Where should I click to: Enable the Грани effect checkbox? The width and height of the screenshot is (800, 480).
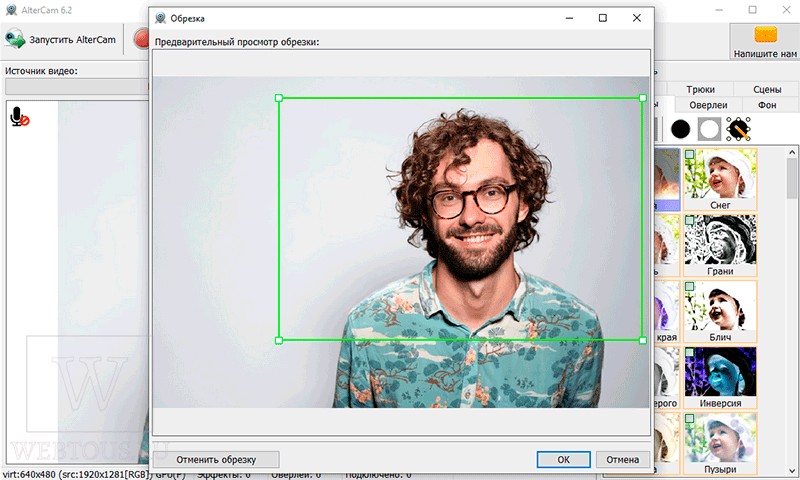(690, 220)
